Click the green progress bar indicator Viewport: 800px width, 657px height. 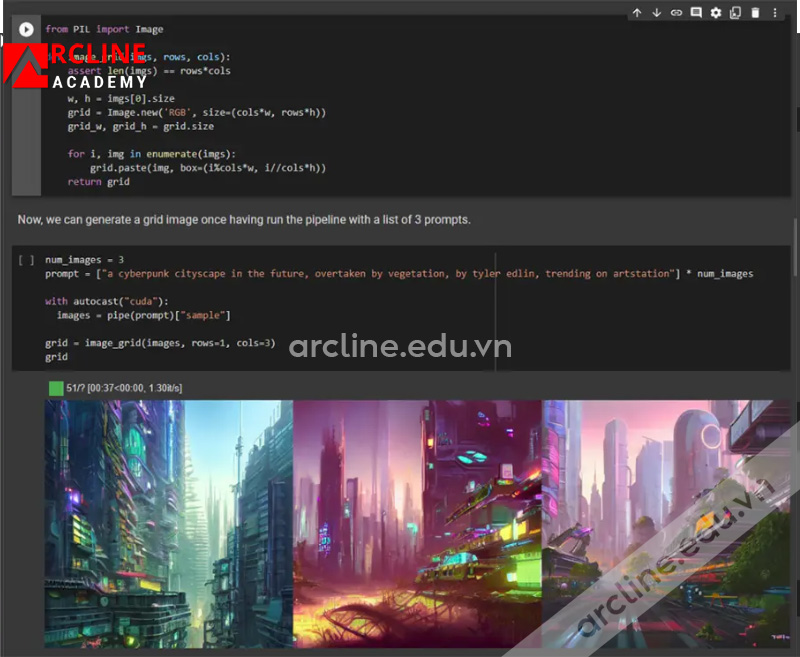tap(55, 387)
